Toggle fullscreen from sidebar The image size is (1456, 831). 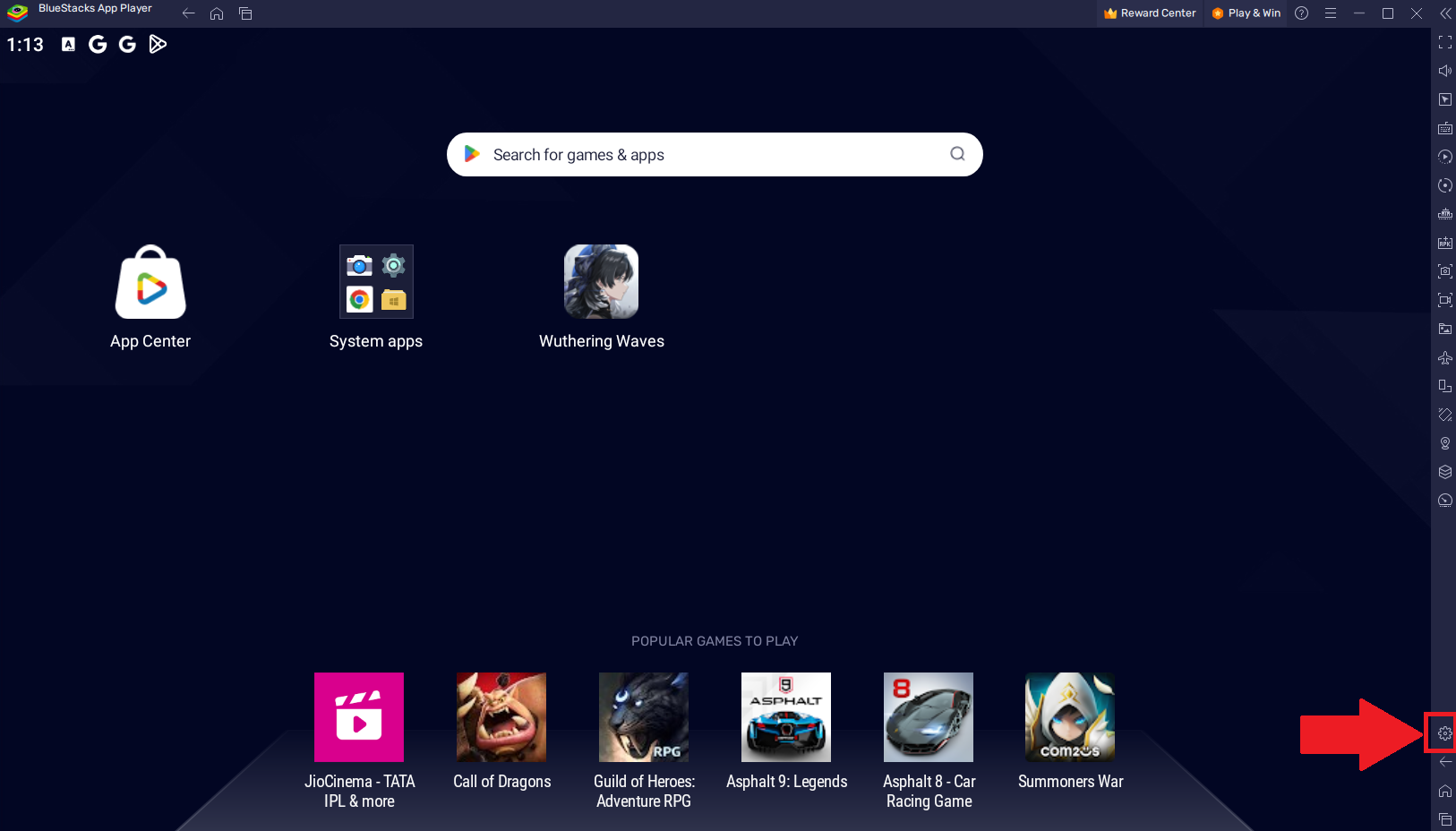pos(1445,42)
